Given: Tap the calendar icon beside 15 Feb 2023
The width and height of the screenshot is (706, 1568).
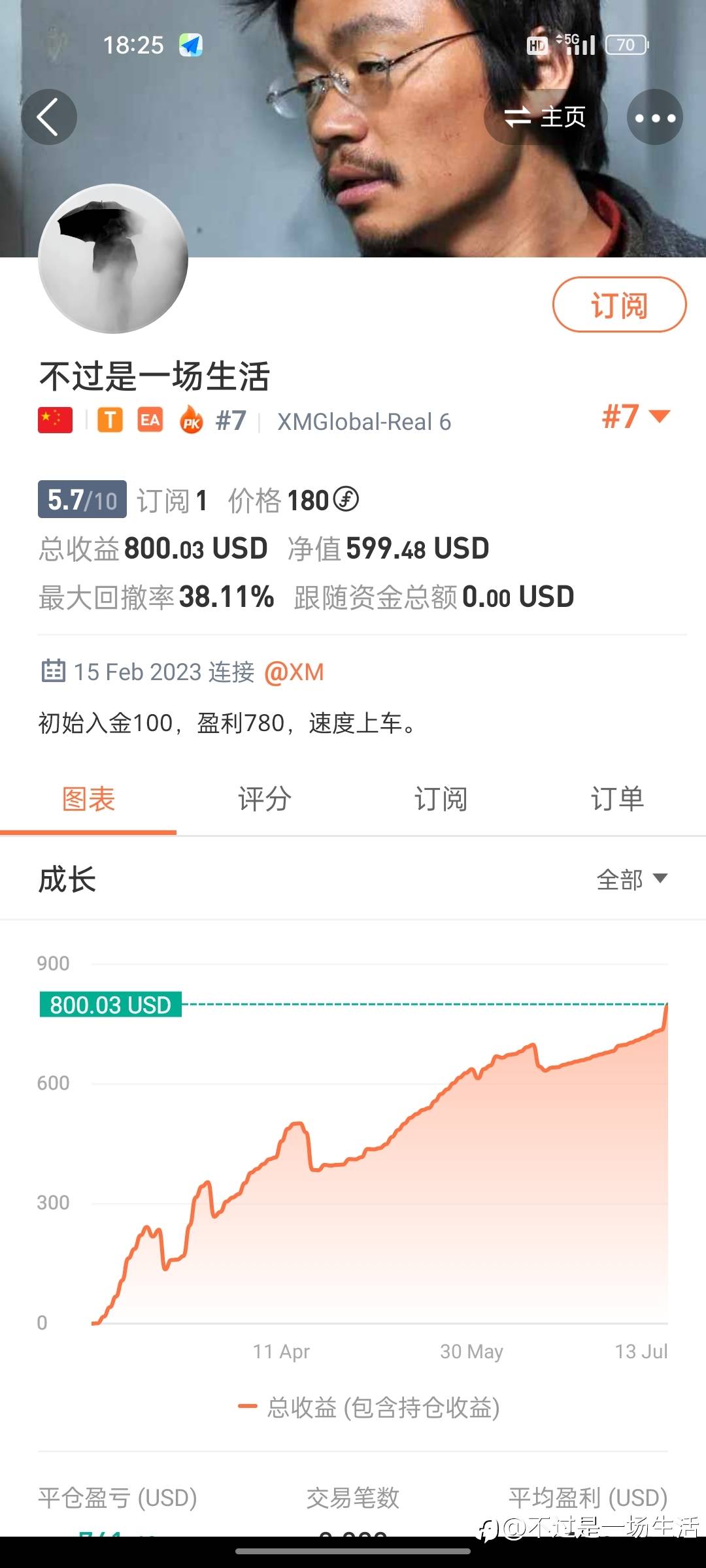Looking at the screenshot, I should [53, 671].
